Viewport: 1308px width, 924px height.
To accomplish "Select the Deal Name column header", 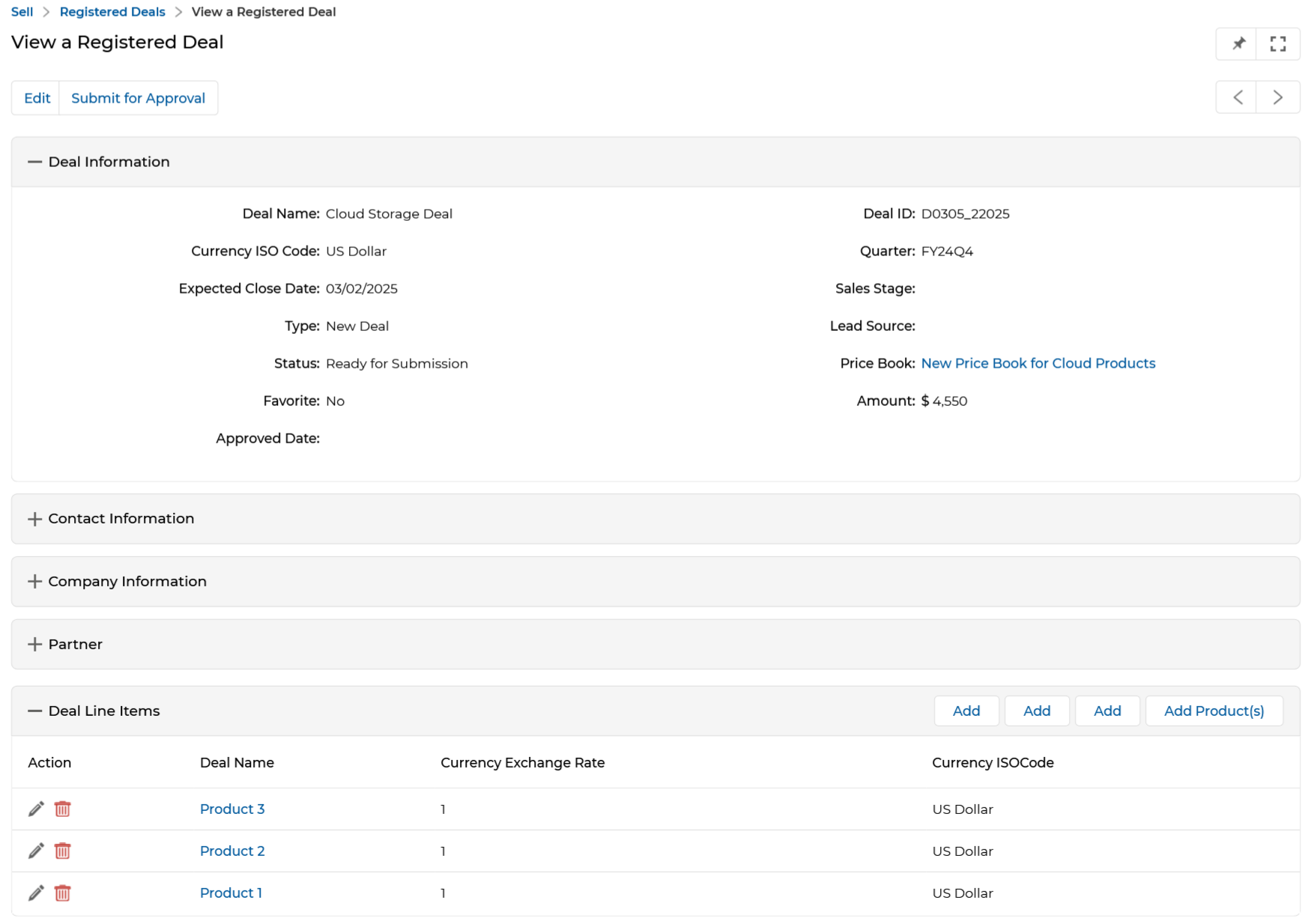I will tap(237, 762).
